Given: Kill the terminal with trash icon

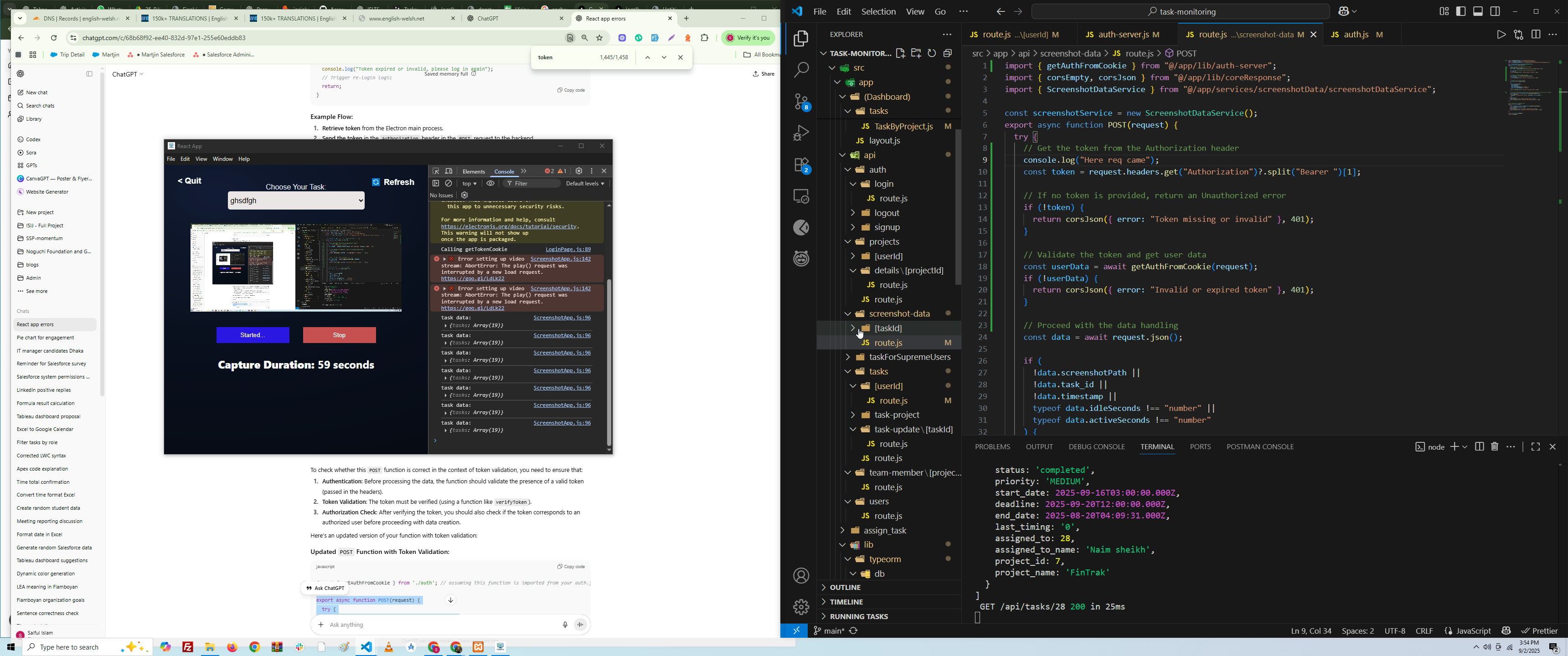Looking at the screenshot, I should point(1495,447).
